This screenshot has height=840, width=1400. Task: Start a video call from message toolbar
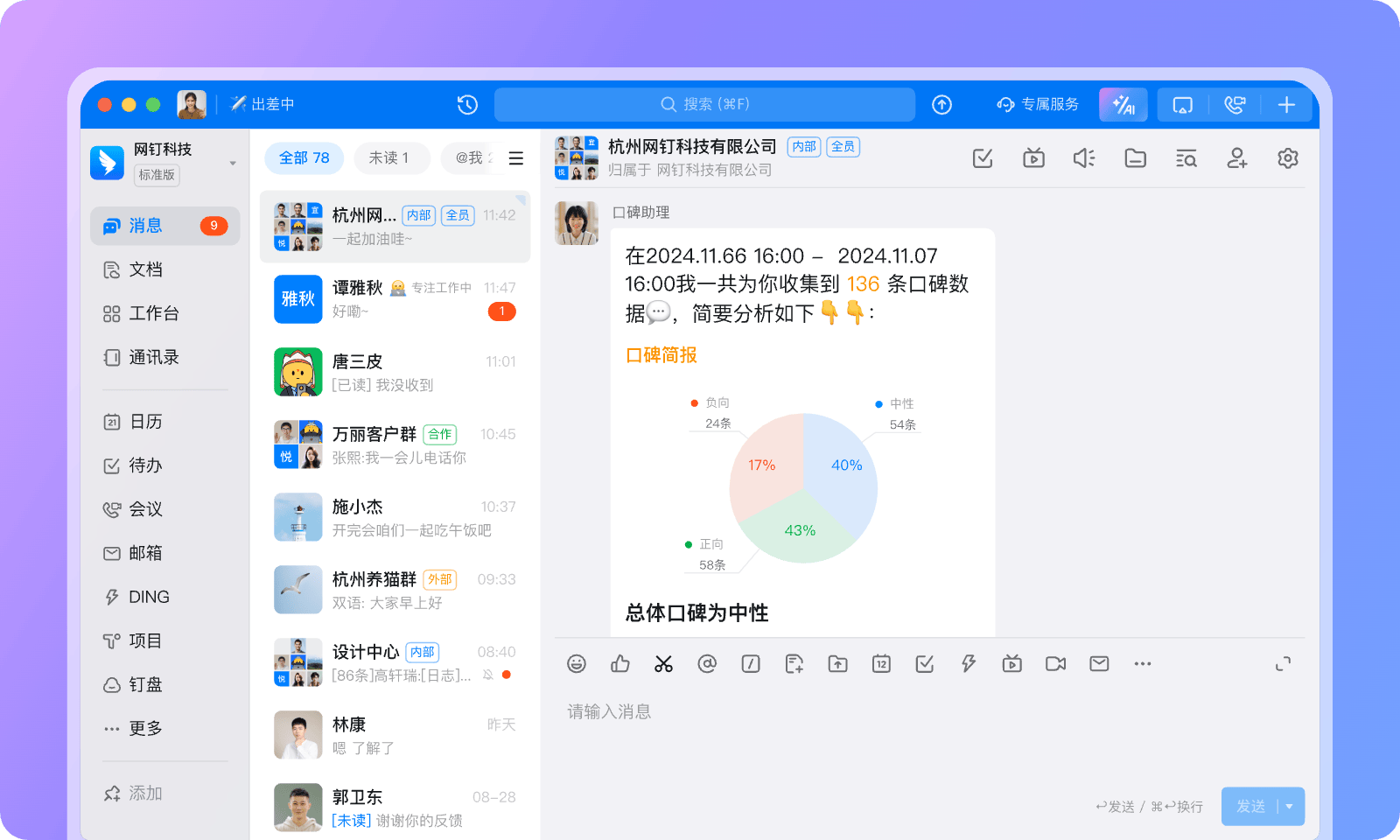click(1055, 664)
